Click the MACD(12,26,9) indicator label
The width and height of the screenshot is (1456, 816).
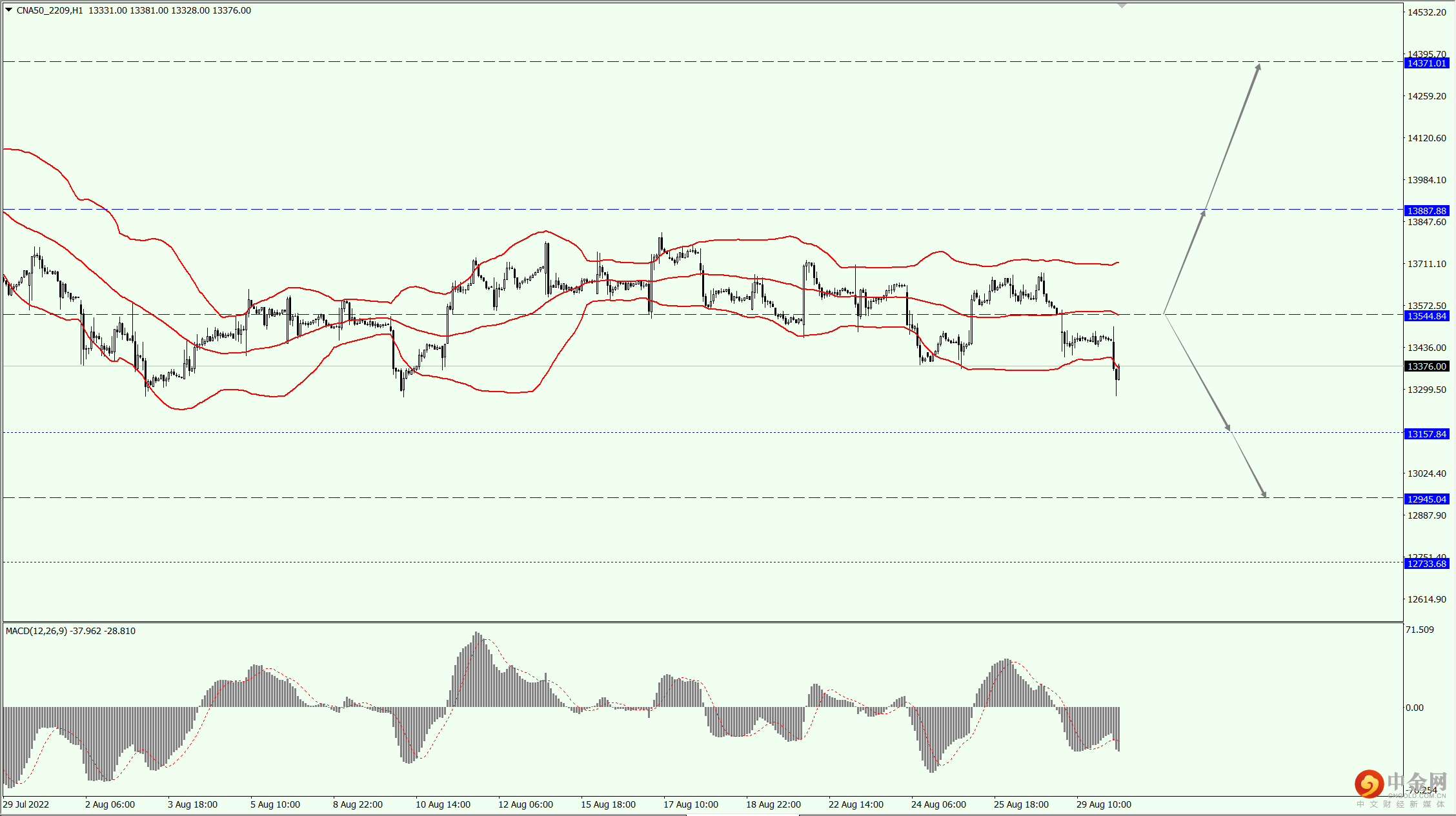pos(36,631)
